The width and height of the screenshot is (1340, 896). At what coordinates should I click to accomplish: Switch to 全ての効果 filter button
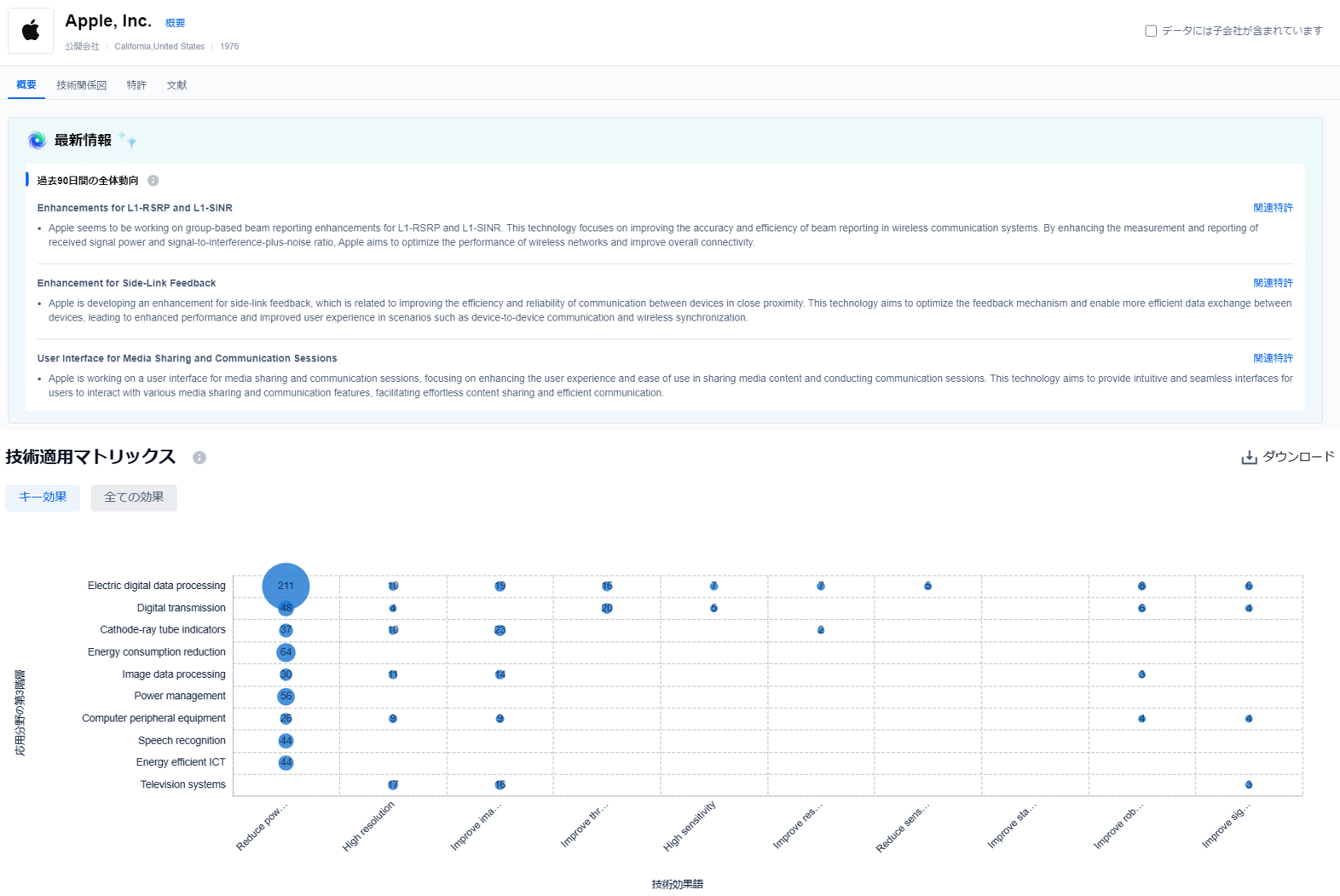pos(134,497)
